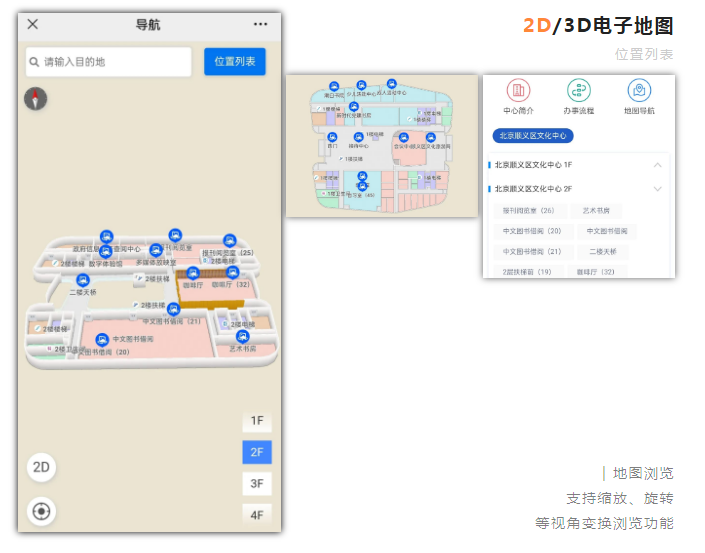Click the 报刊阅览室 (25) map marker
The width and height of the screenshot is (705, 553).
point(230,241)
